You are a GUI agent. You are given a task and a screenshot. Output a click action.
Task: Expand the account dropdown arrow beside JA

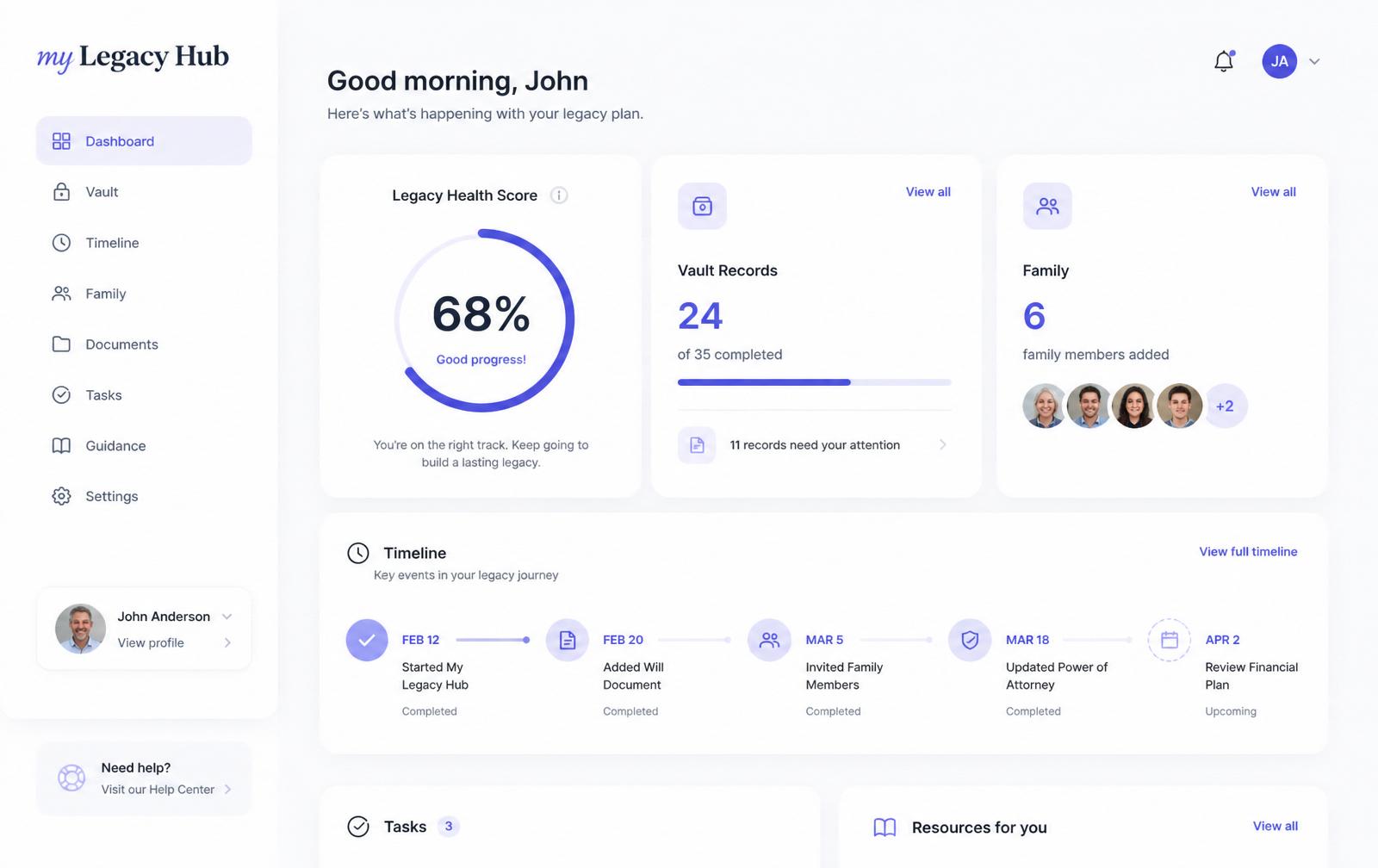point(1314,61)
